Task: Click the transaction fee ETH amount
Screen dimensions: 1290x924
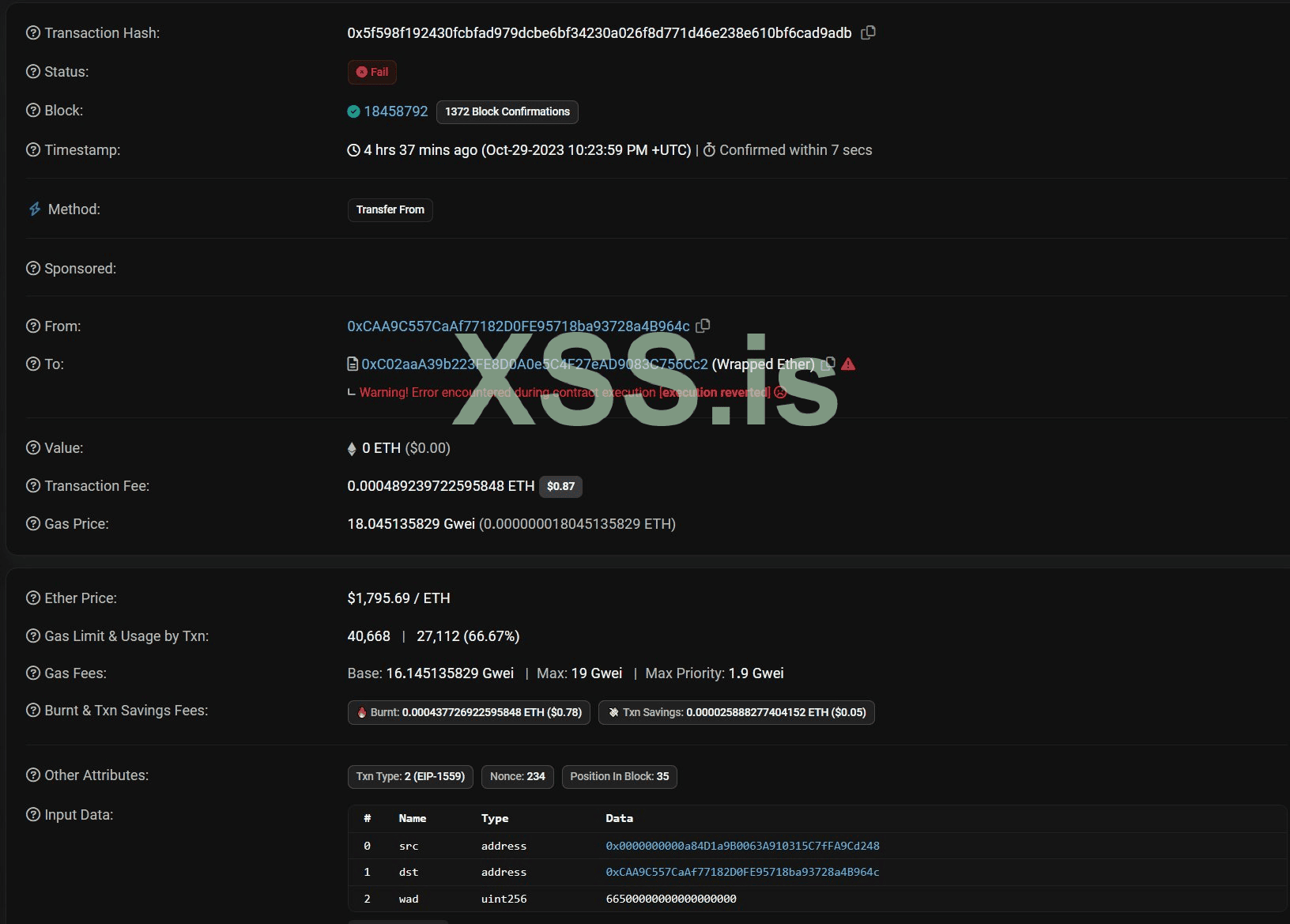Action: pos(441,486)
